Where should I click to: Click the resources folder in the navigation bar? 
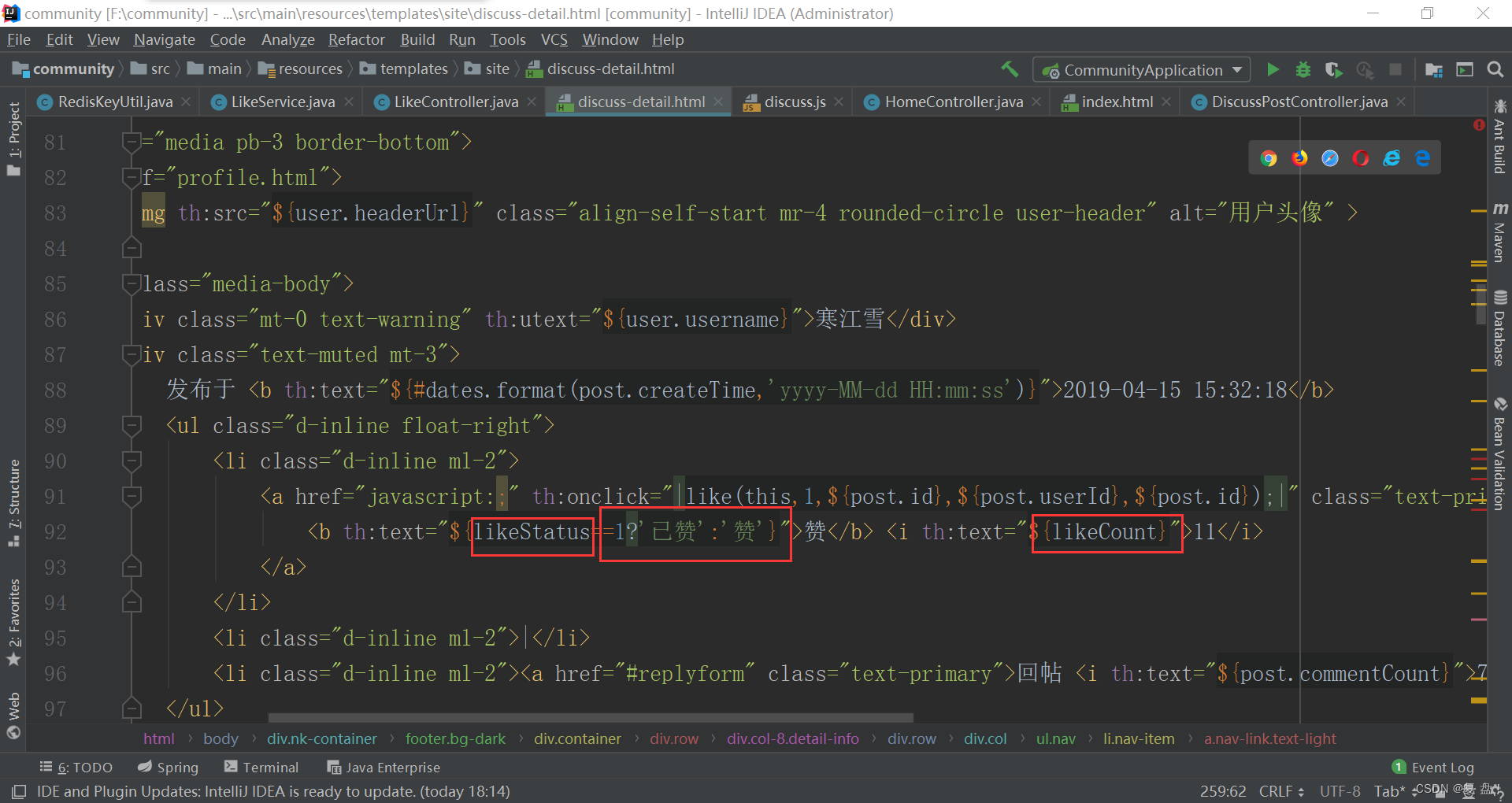301,69
